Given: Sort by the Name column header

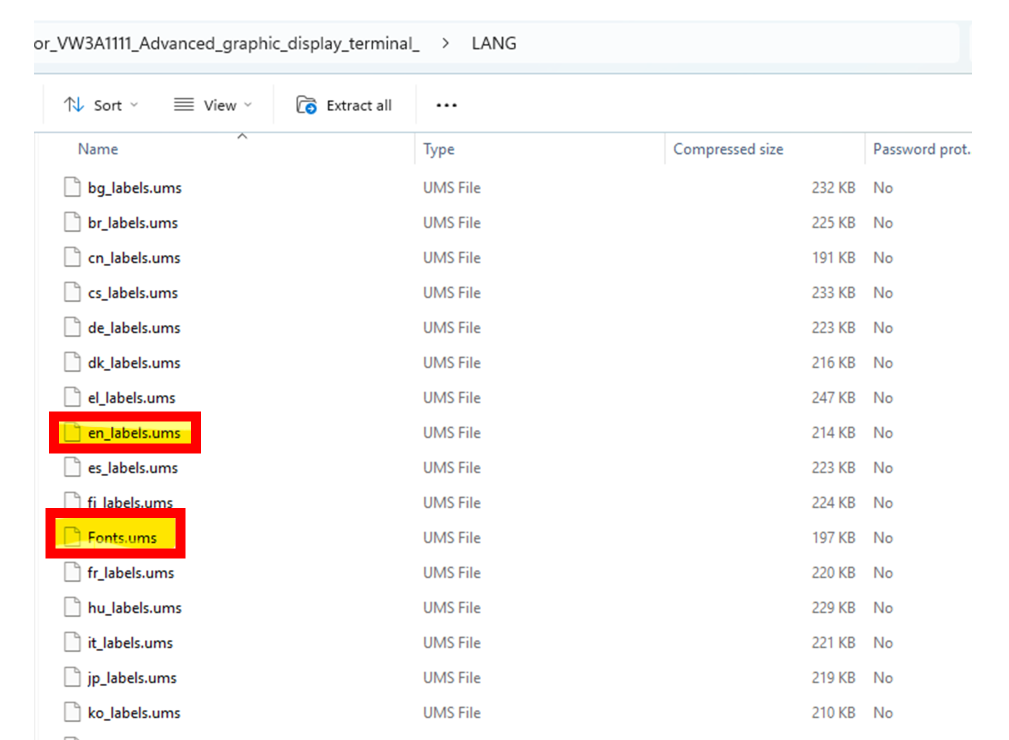Looking at the screenshot, I should tap(98, 149).
